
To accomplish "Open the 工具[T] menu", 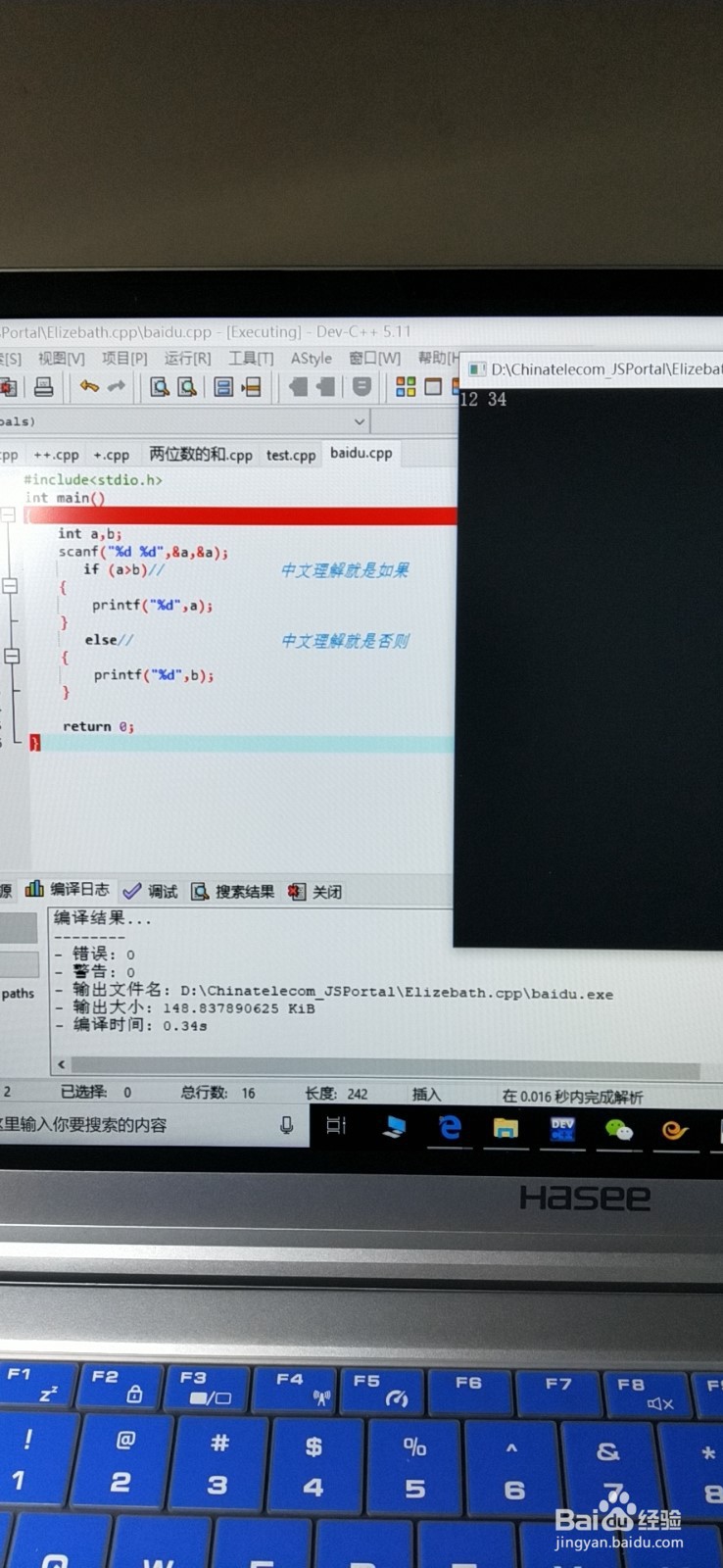I will tap(251, 359).
